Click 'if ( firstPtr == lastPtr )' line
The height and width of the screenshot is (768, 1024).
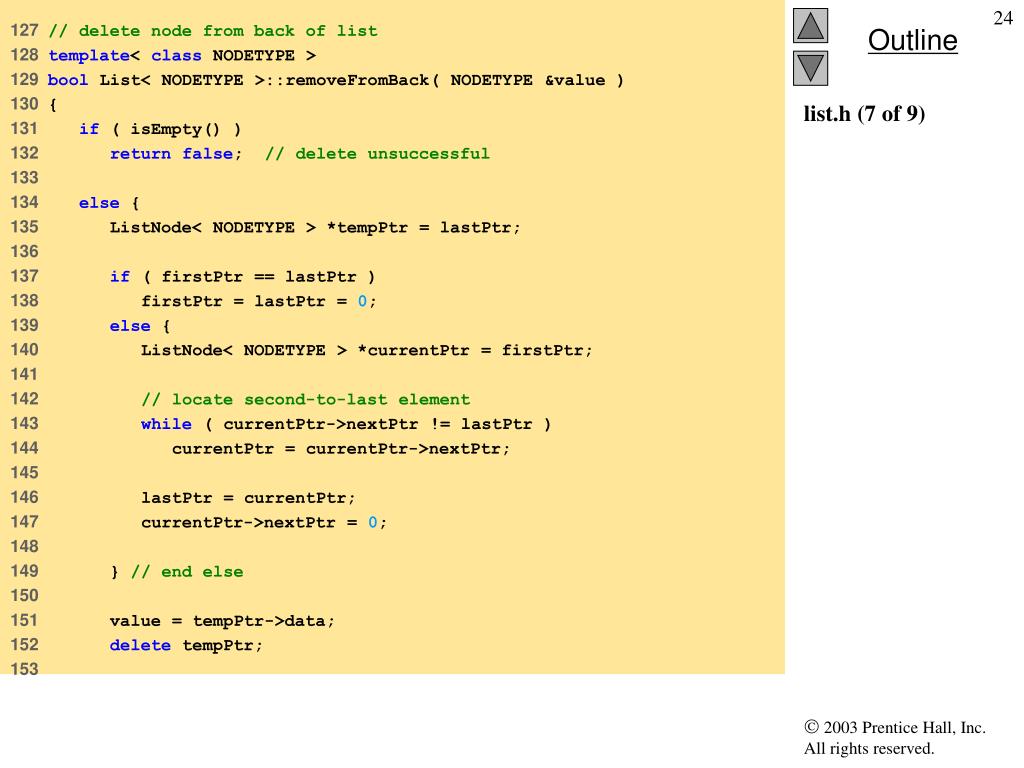coord(242,277)
